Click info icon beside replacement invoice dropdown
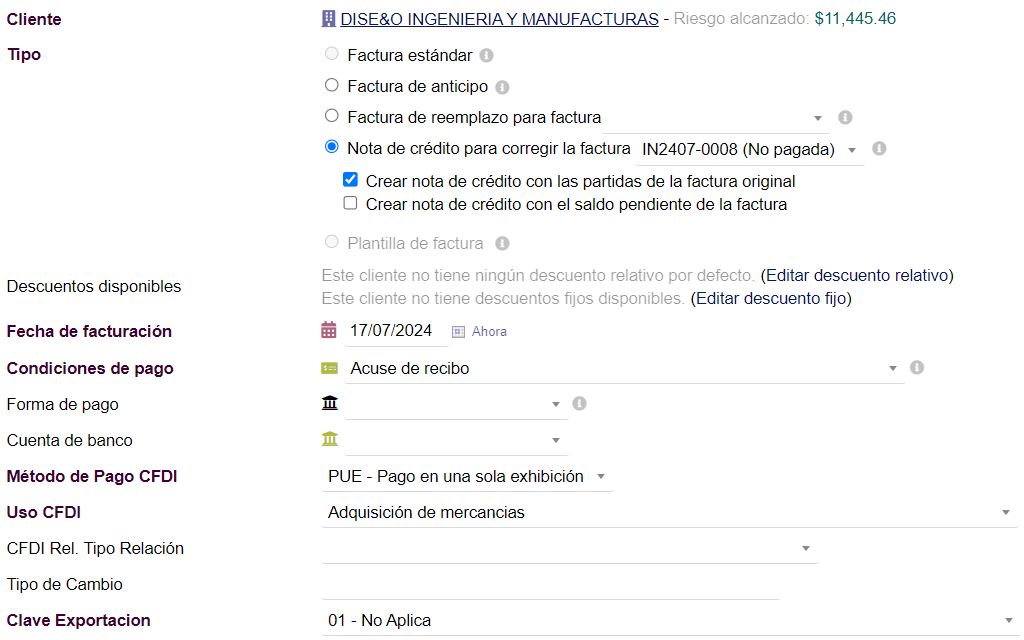 pyautogui.click(x=845, y=117)
